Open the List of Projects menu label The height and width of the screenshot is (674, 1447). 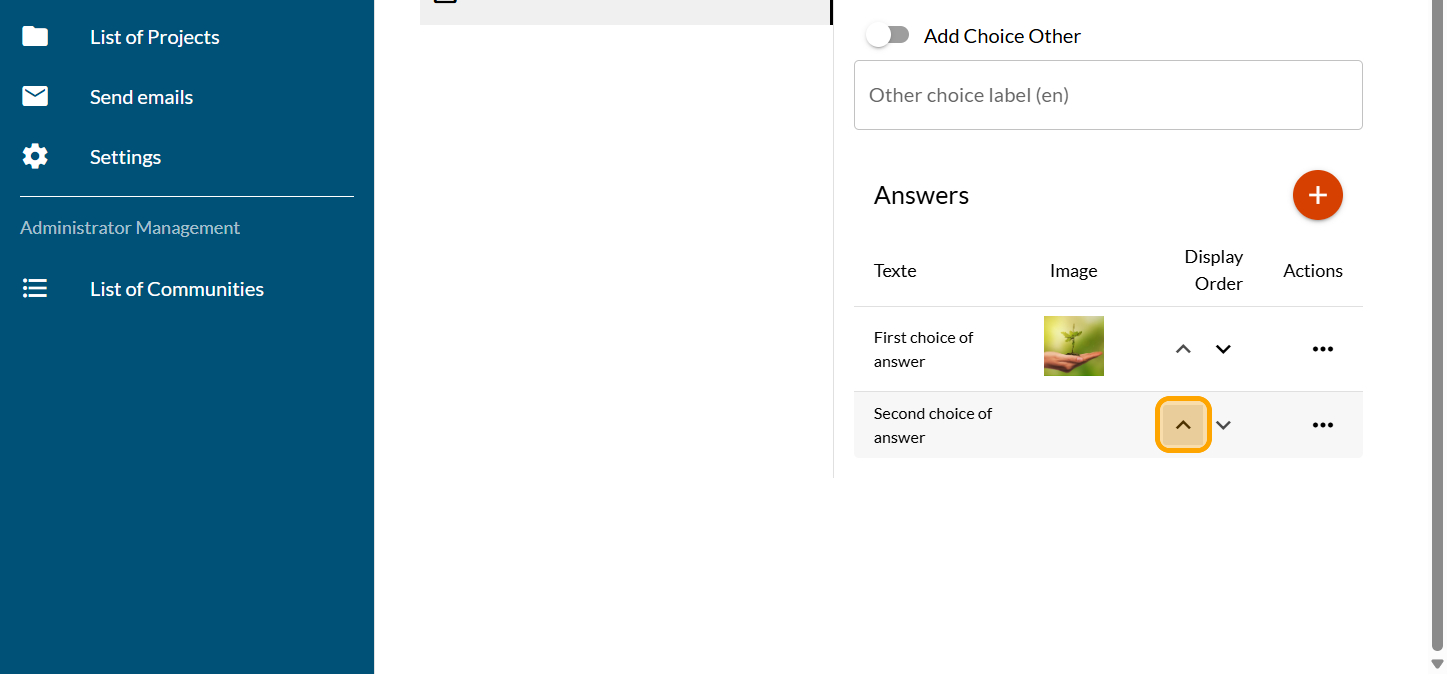tap(155, 37)
